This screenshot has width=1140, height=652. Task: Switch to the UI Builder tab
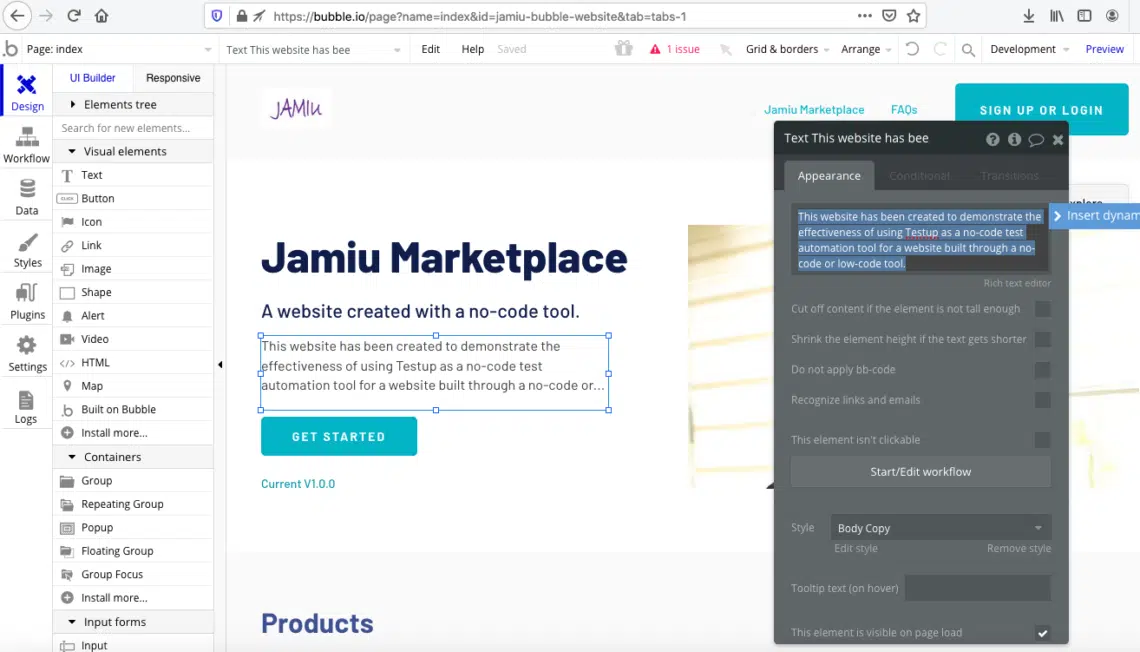click(x=92, y=78)
